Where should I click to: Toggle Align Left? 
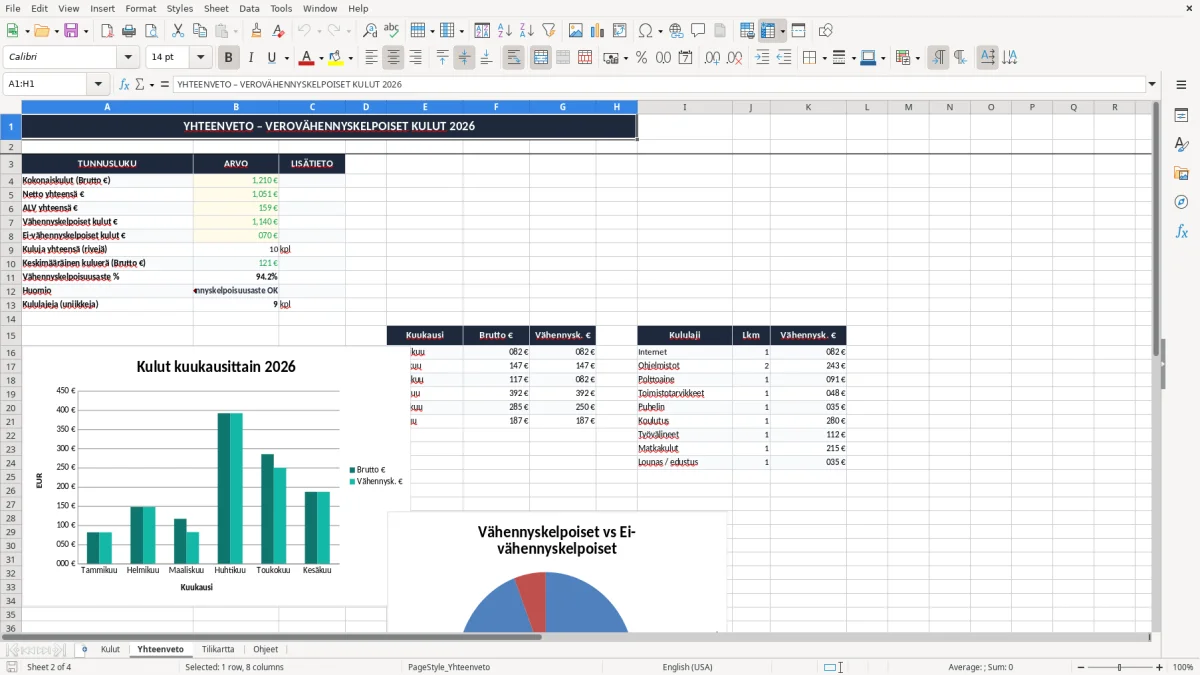point(371,58)
